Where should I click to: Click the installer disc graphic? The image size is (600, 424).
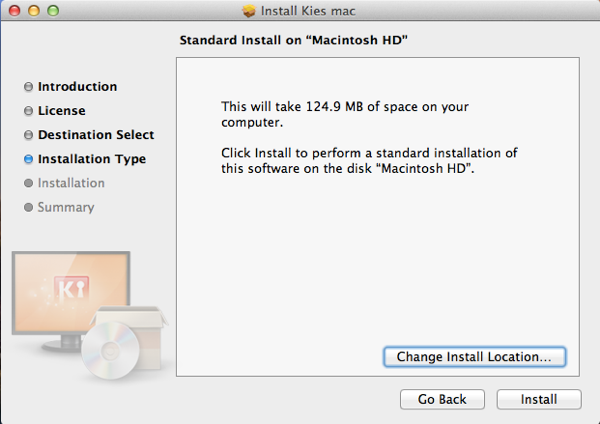tap(110, 351)
